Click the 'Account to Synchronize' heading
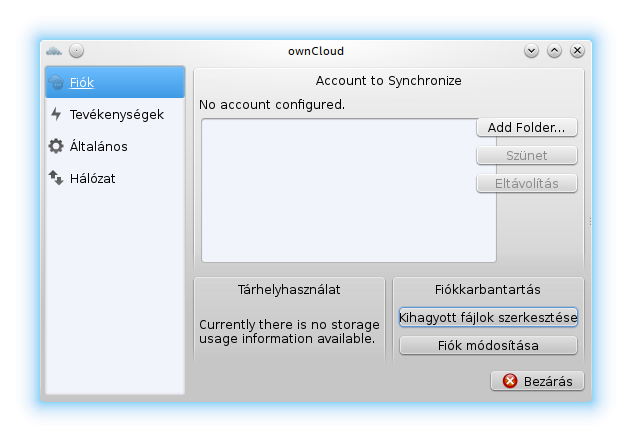 (389, 81)
